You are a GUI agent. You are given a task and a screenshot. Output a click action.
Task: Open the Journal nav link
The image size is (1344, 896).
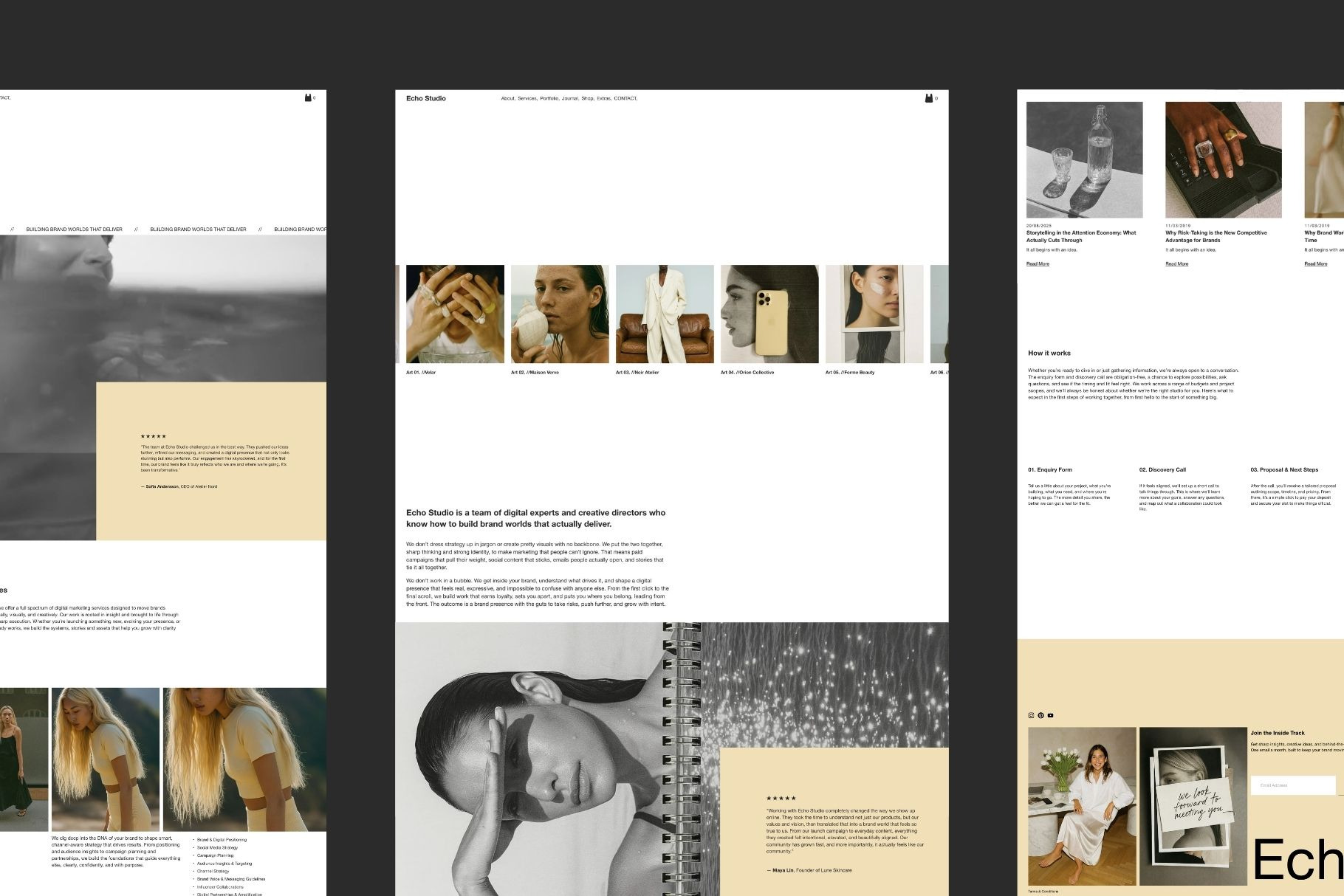tap(570, 98)
